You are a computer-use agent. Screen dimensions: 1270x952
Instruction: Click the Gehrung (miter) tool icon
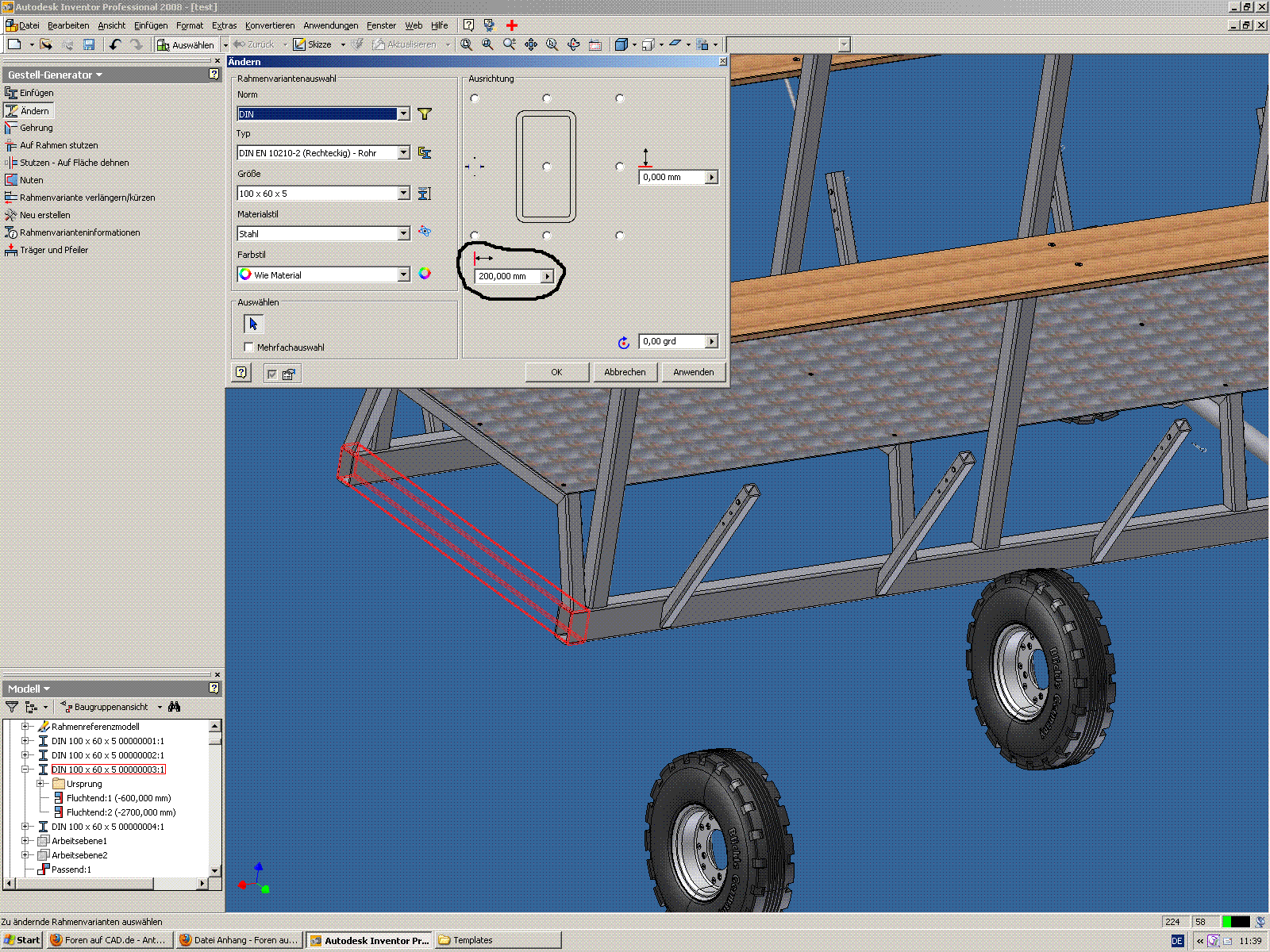(x=11, y=128)
